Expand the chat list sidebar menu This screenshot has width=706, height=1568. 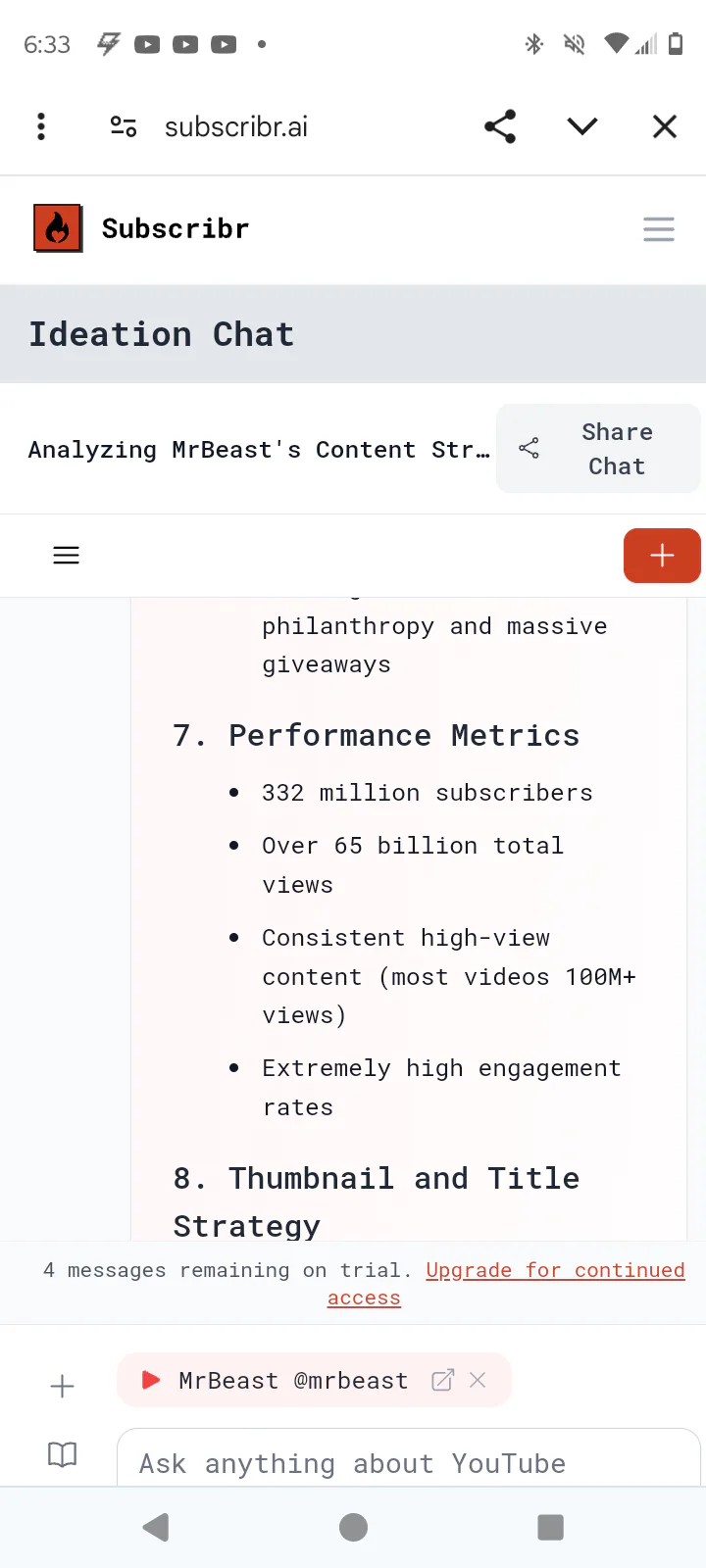(x=66, y=556)
